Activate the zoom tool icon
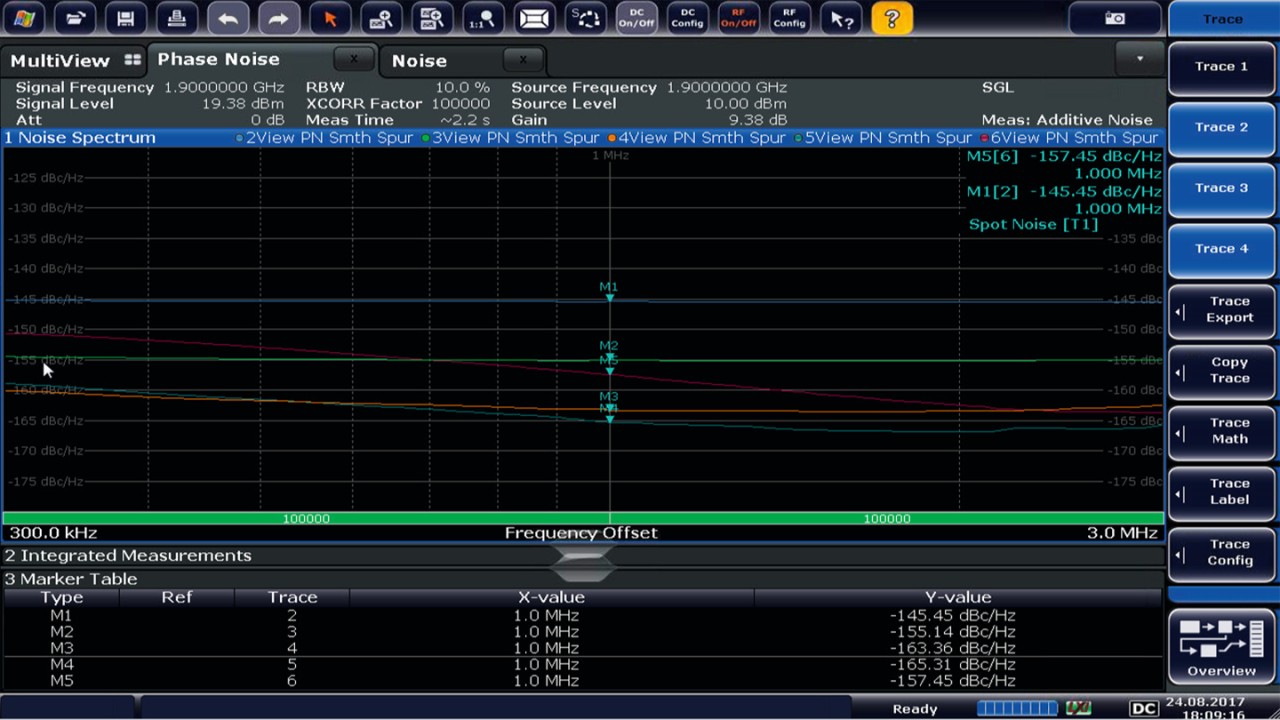The image size is (1280, 720). [381, 18]
